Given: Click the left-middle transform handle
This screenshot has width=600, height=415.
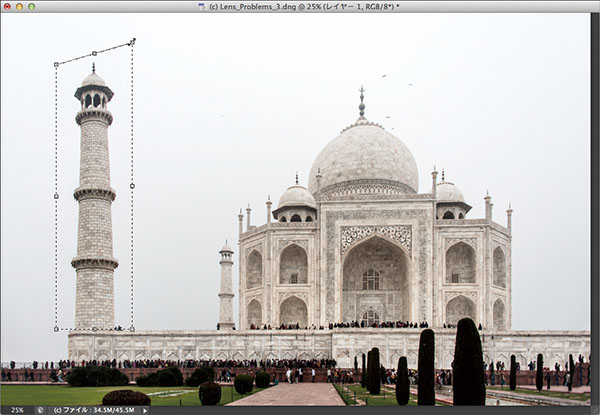Looking at the screenshot, I should [56, 196].
